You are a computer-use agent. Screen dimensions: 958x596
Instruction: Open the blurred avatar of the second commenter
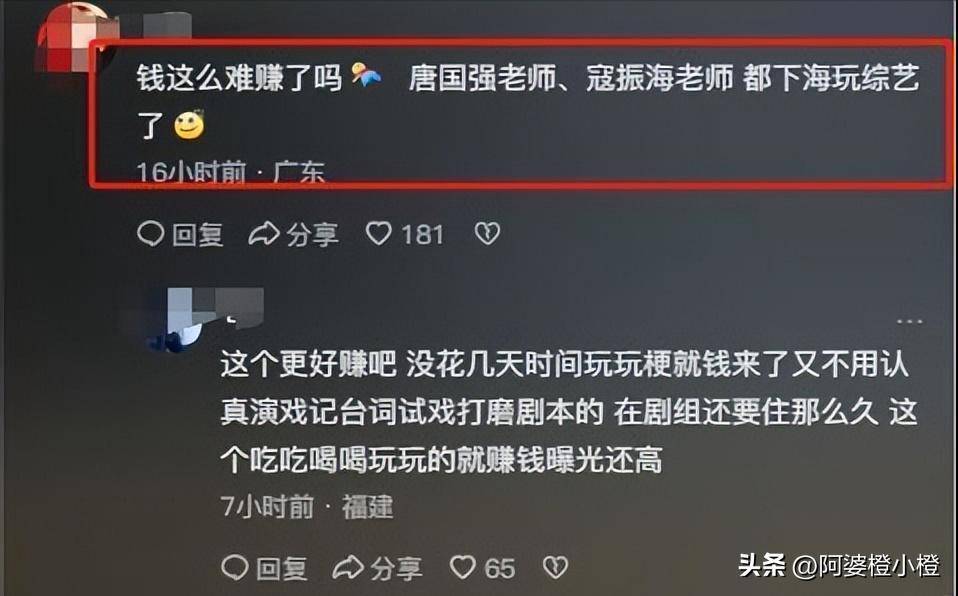click(x=207, y=319)
